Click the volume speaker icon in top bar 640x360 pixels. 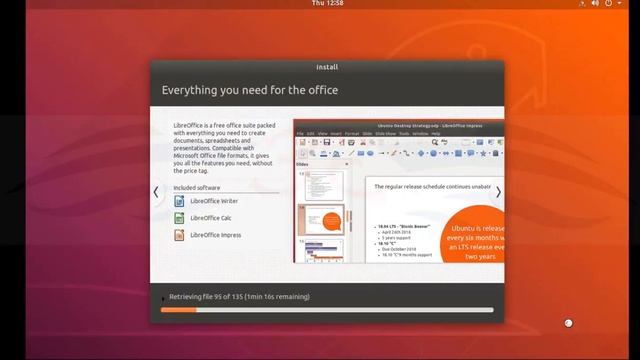tap(596, 3)
